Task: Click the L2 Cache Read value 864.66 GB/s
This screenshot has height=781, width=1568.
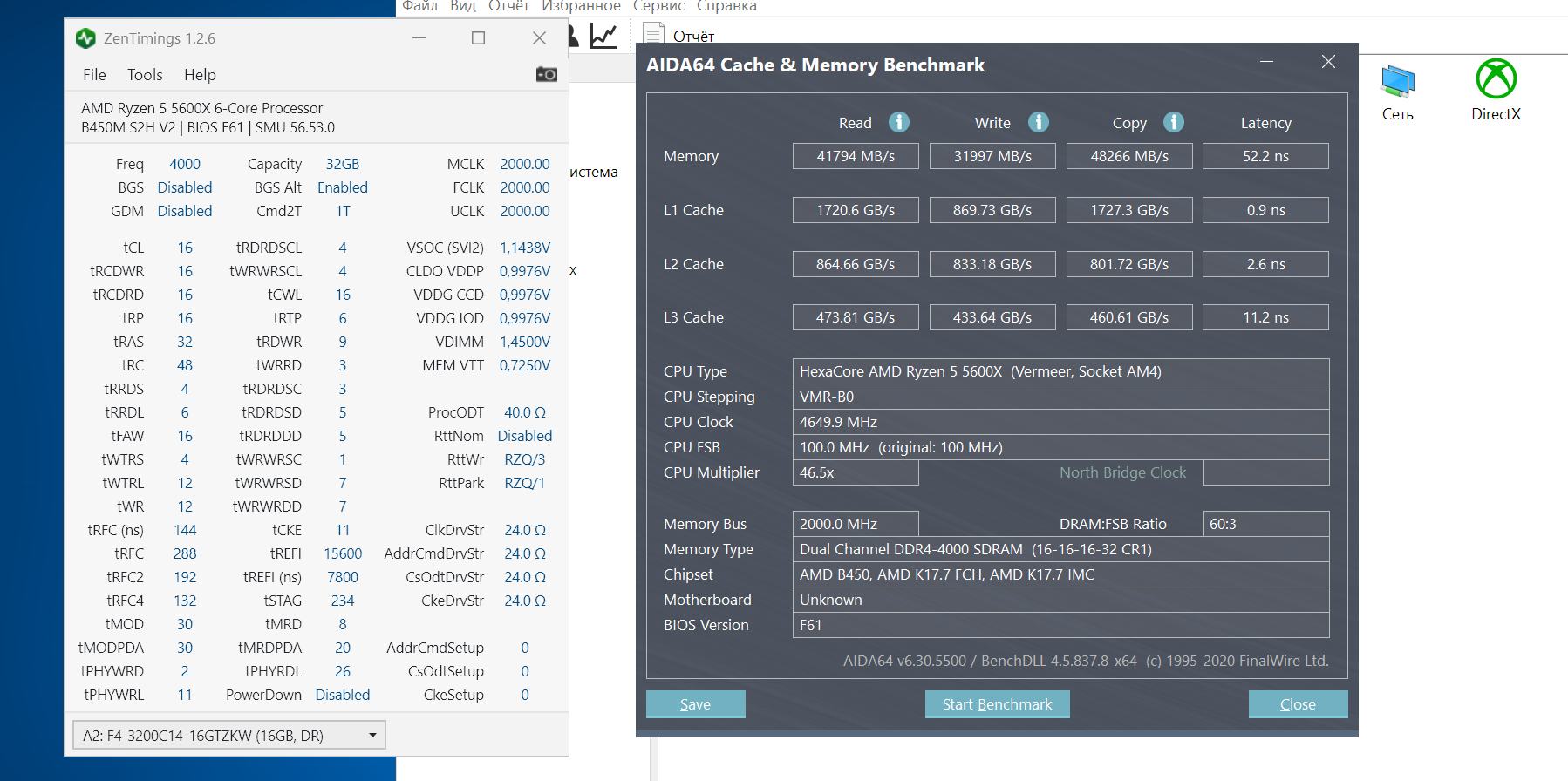Action: tap(856, 264)
